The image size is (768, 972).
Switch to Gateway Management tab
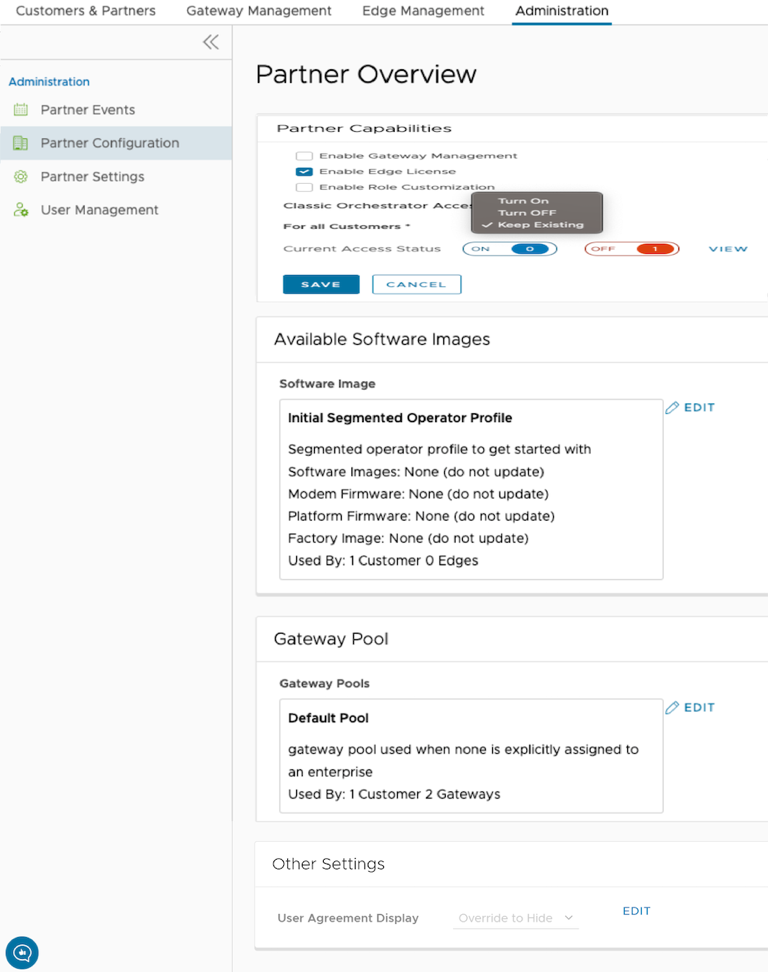[x=259, y=11]
